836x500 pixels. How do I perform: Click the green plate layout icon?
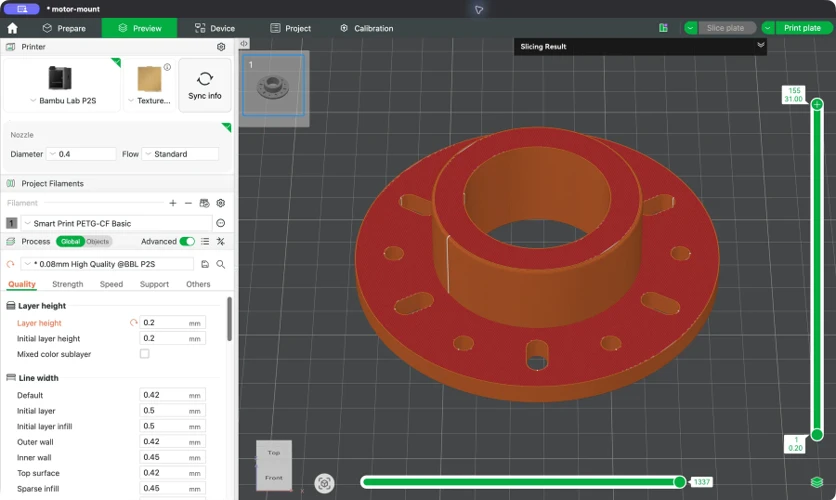(663, 28)
